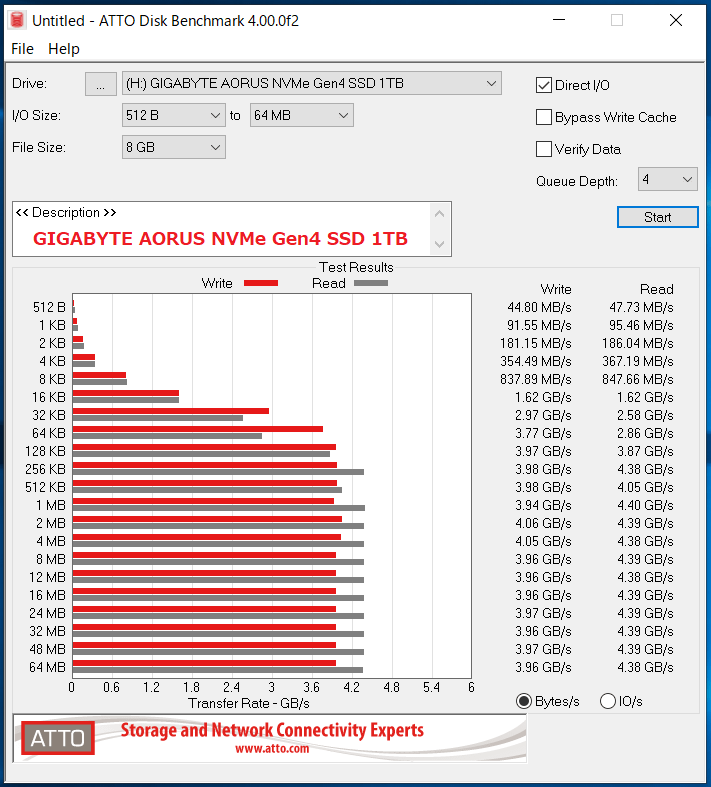Minimize the ATTO Disk Benchmark window
Screen dimensions: 711x787
pos(559,20)
